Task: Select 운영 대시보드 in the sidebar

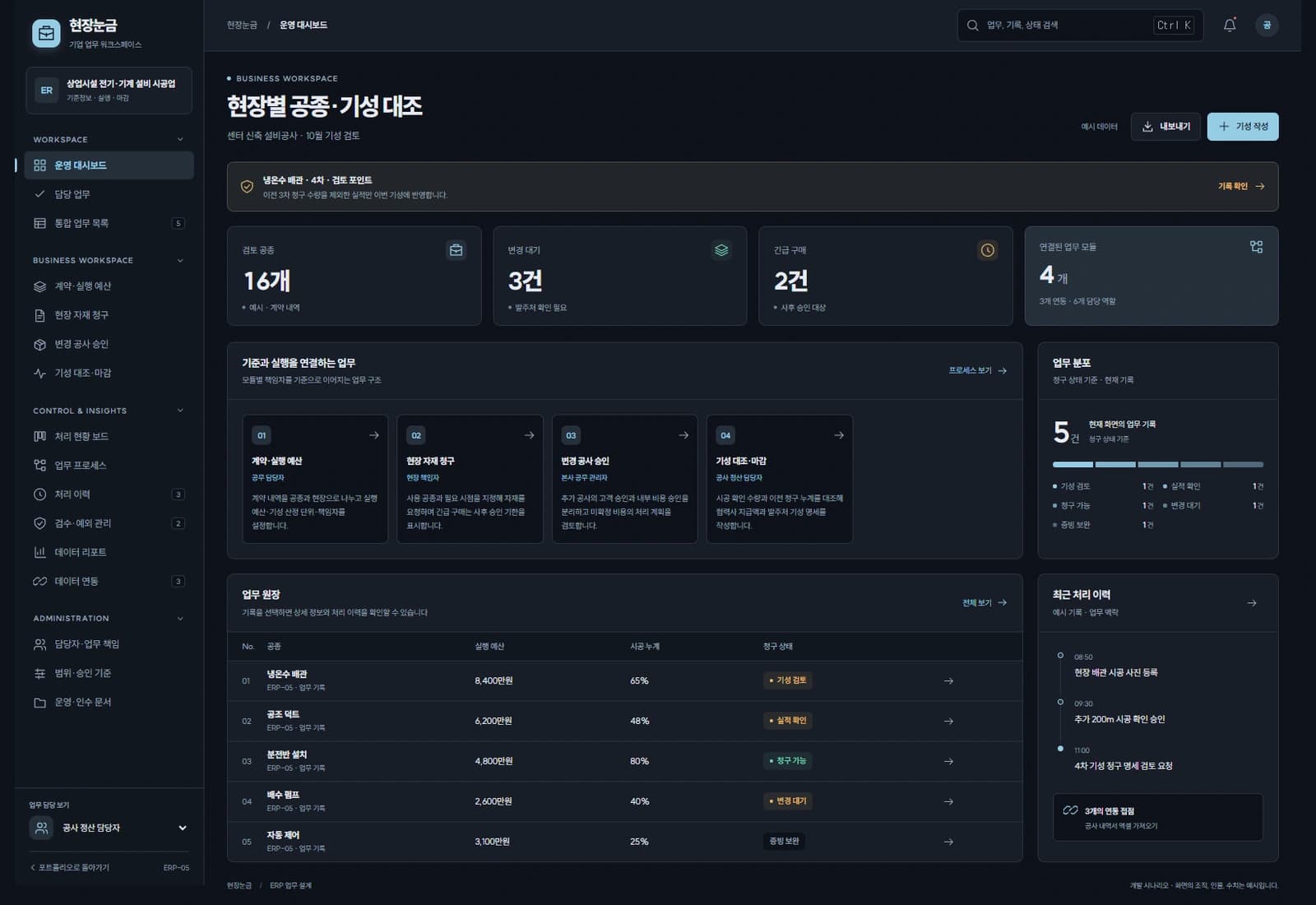Action: coord(109,165)
